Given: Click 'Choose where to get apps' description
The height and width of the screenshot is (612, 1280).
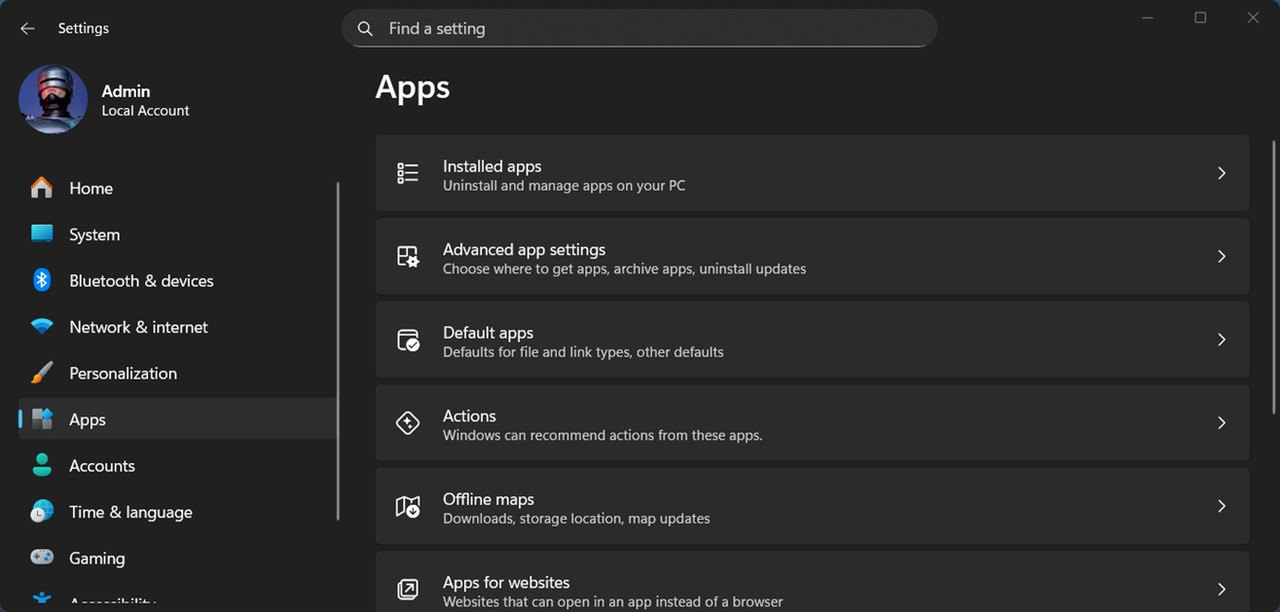Looking at the screenshot, I should (624, 269).
